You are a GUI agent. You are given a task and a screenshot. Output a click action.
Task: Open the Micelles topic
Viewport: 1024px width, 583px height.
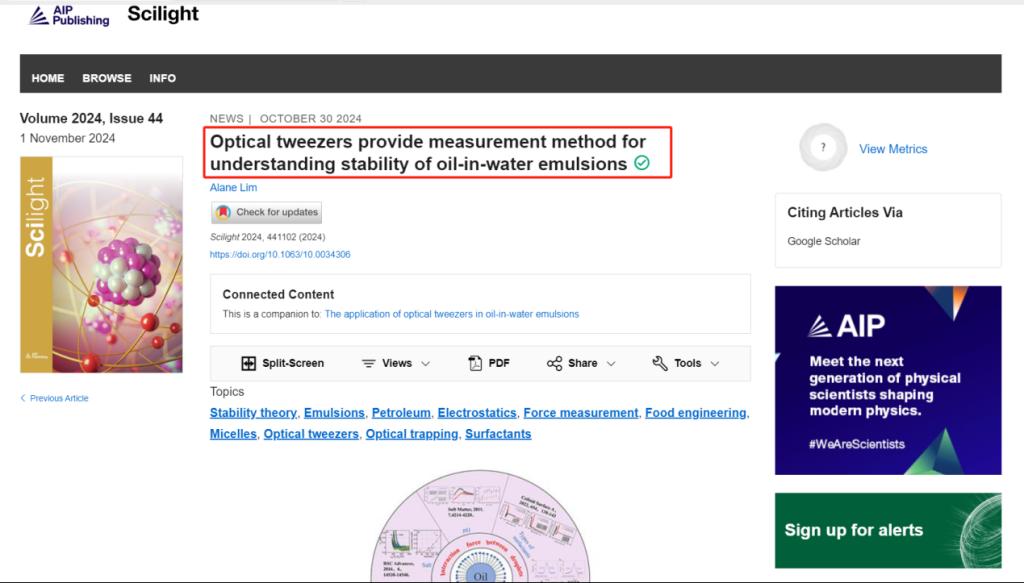click(233, 434)
